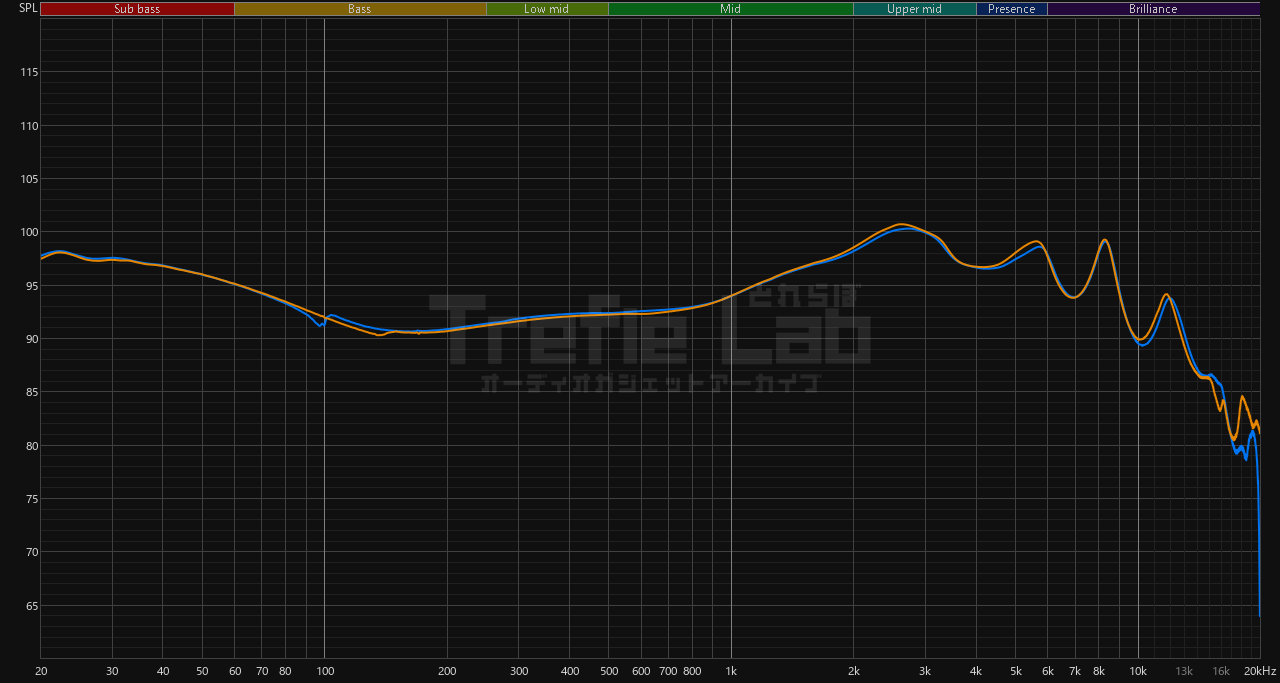Select the Bass frequency band header
1280x683 pixels.
360,9
